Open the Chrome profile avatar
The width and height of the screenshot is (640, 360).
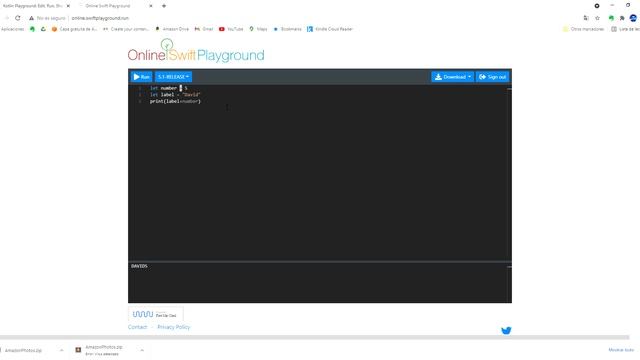tap(633, 18)
